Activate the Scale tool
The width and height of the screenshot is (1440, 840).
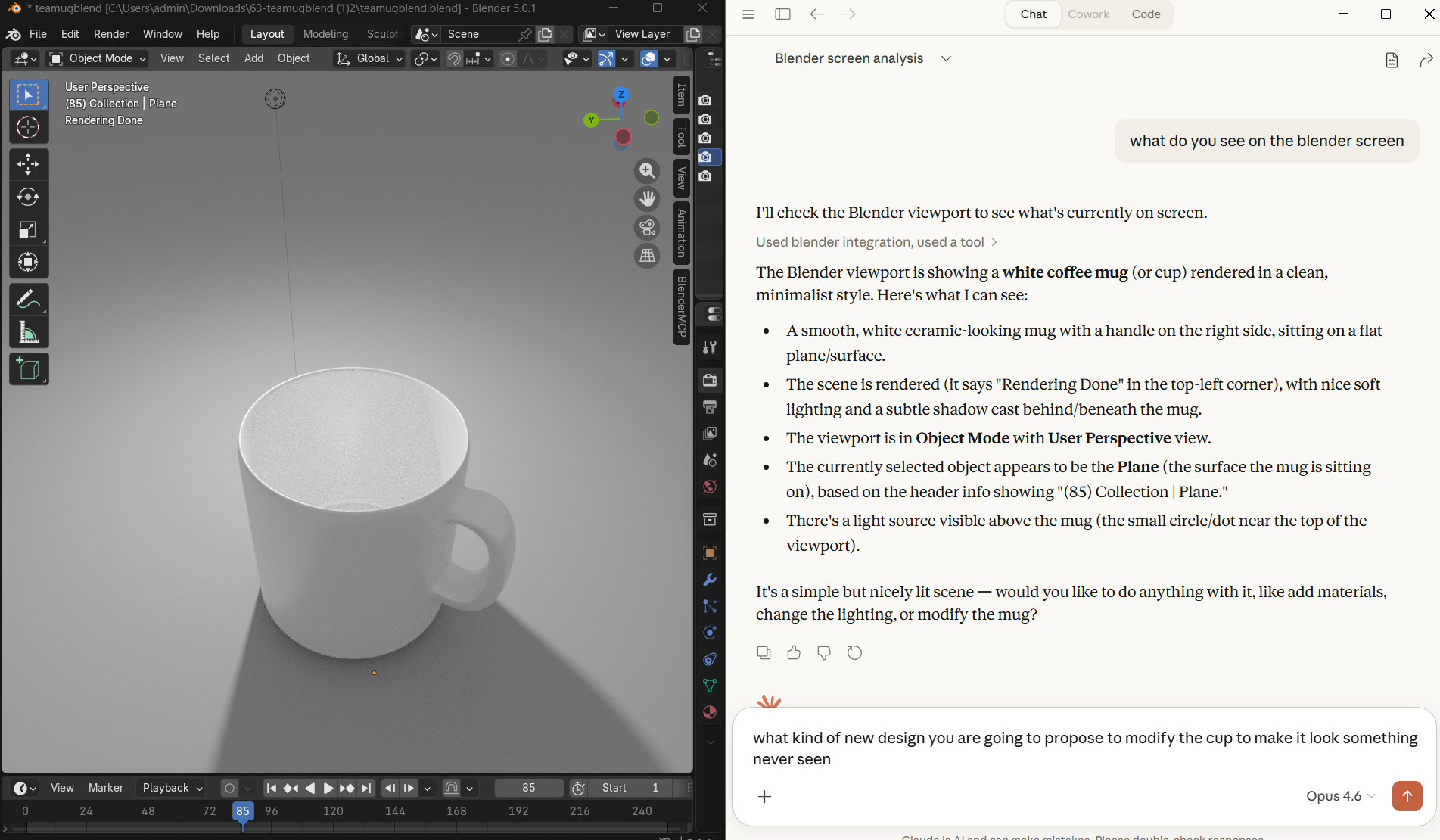(x=29, y=229)
